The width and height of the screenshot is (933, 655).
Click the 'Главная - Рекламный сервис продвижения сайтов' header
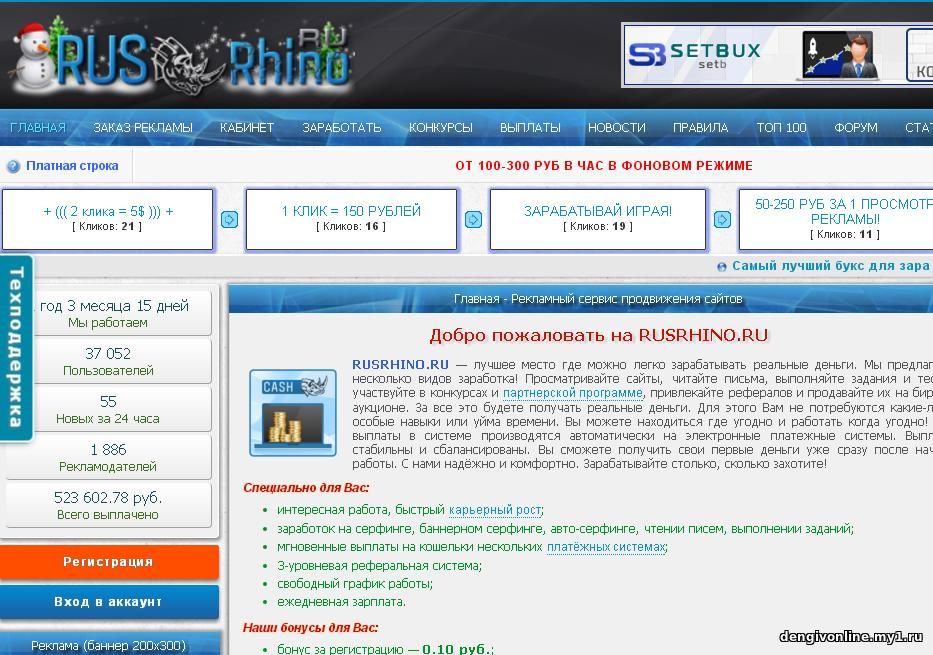pyautogui.click(x=598, y=299)
